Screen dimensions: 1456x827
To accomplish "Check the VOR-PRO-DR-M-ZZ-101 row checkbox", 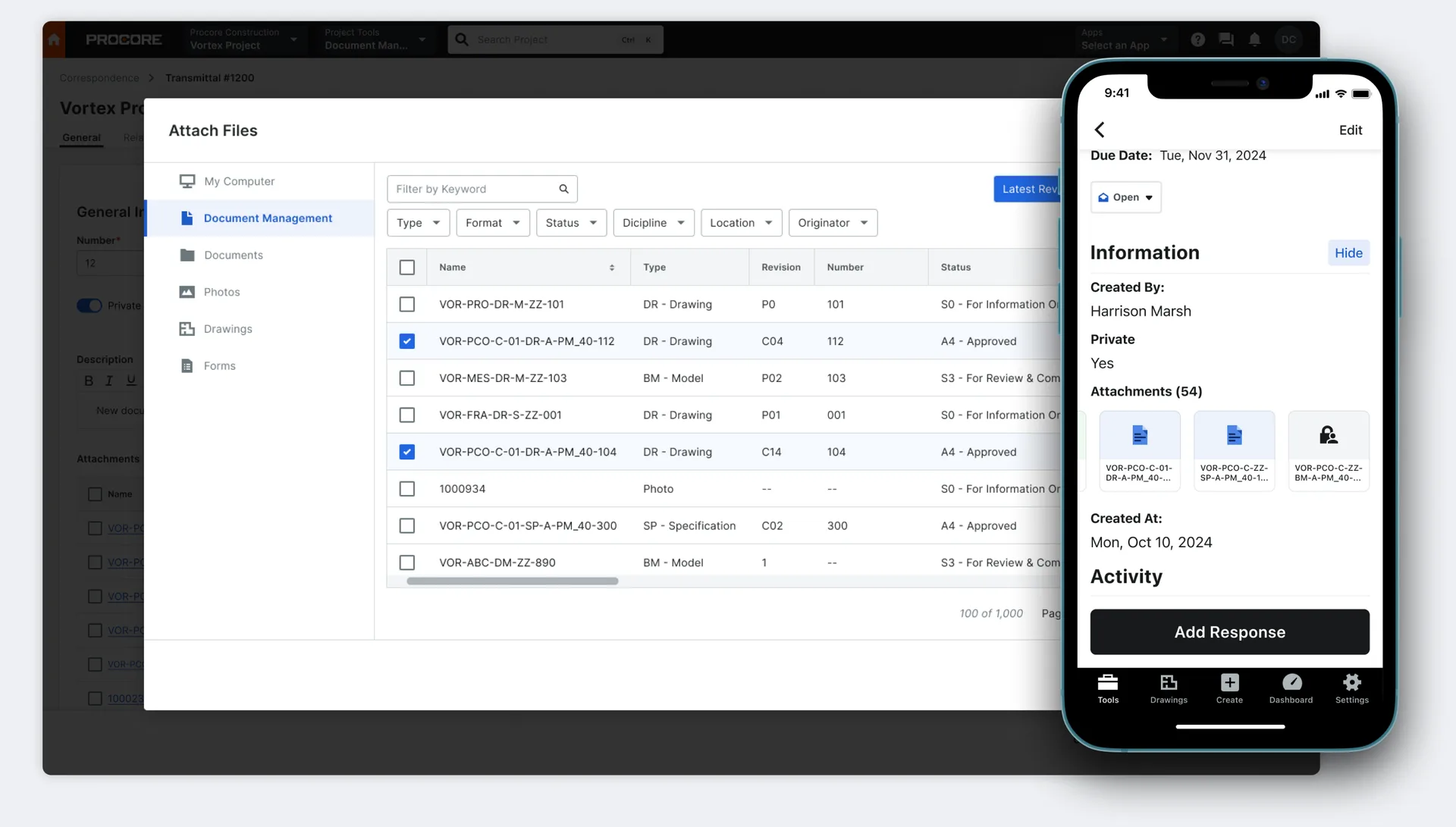I will click(407, 304).
